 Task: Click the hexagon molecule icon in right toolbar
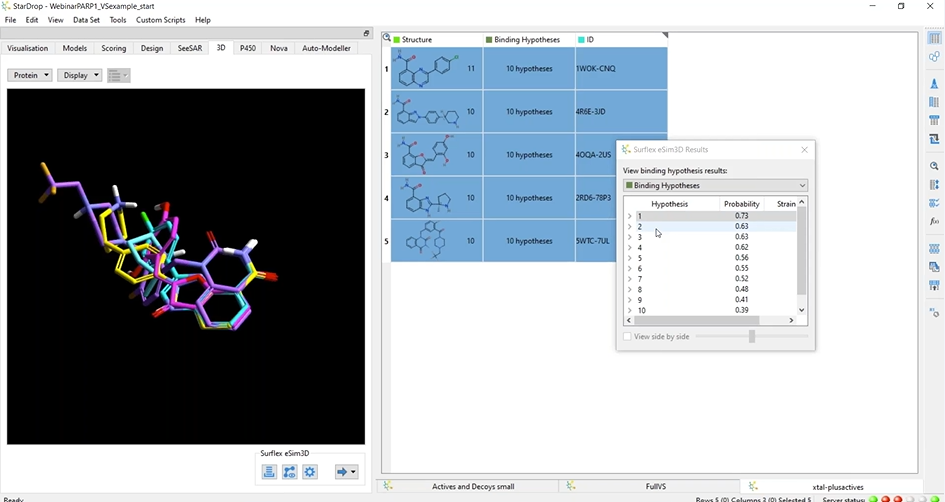coord(934,57)
